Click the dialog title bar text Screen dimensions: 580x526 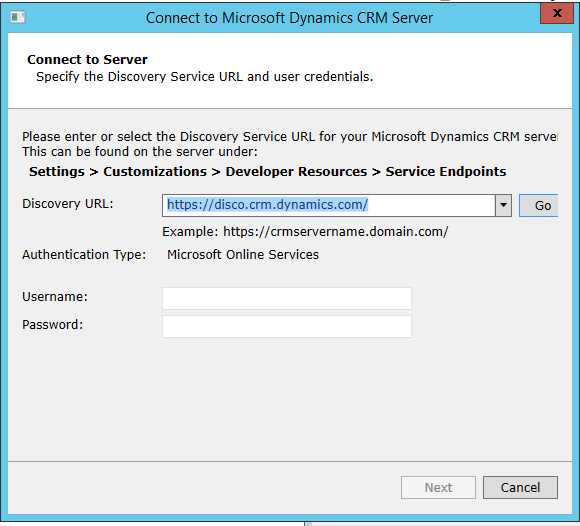click(289, 18)
